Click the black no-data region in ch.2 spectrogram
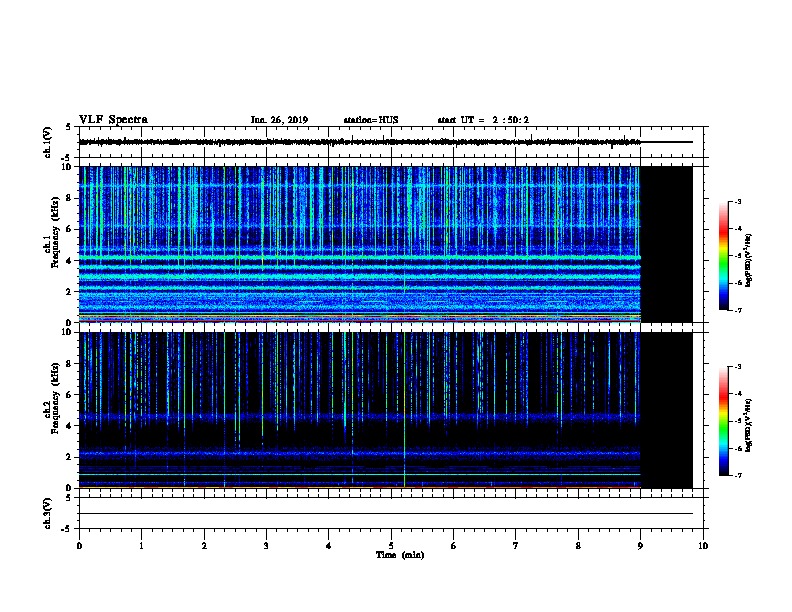 click(667, 410)
